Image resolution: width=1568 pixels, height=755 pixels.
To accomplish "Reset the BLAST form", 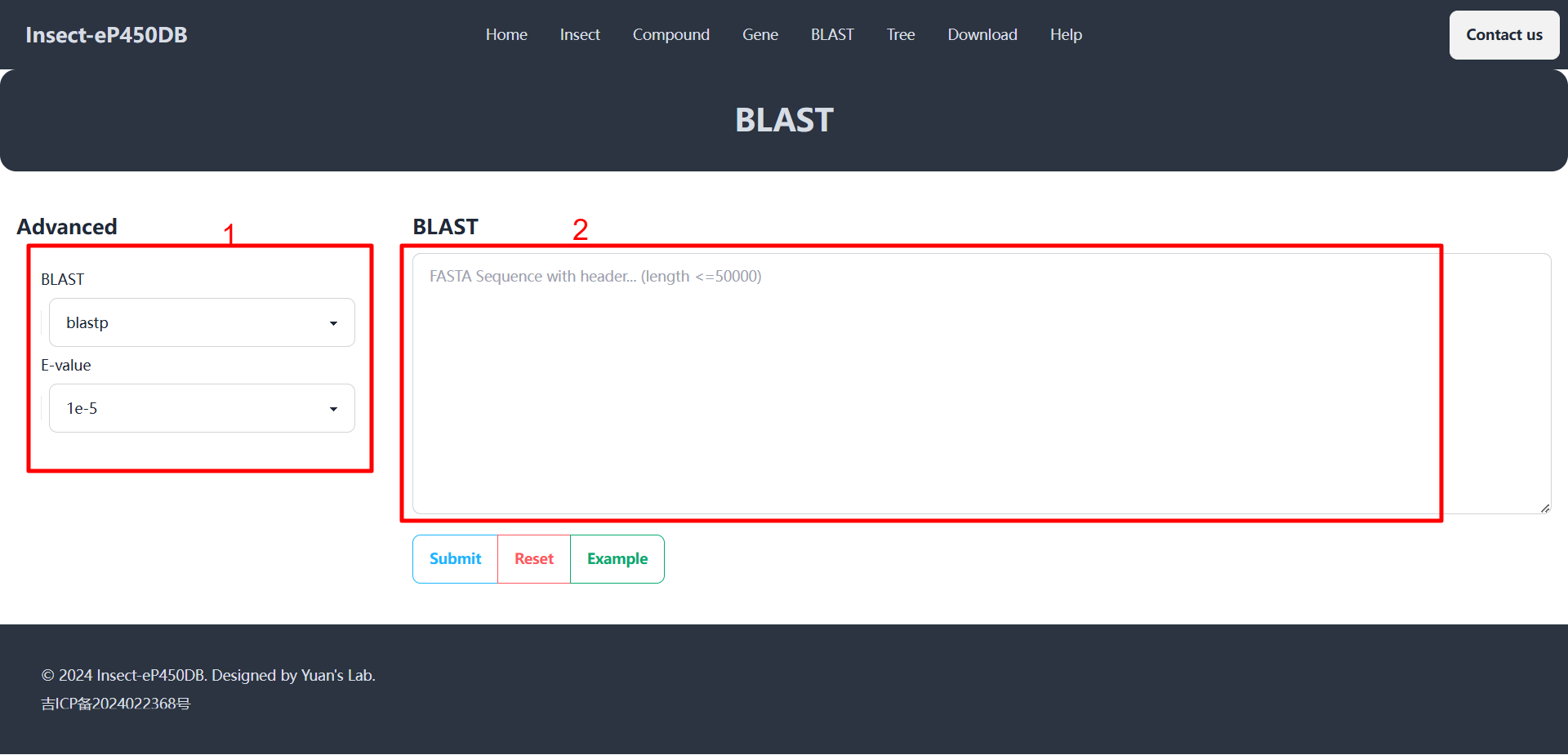I will pos(534,559).
